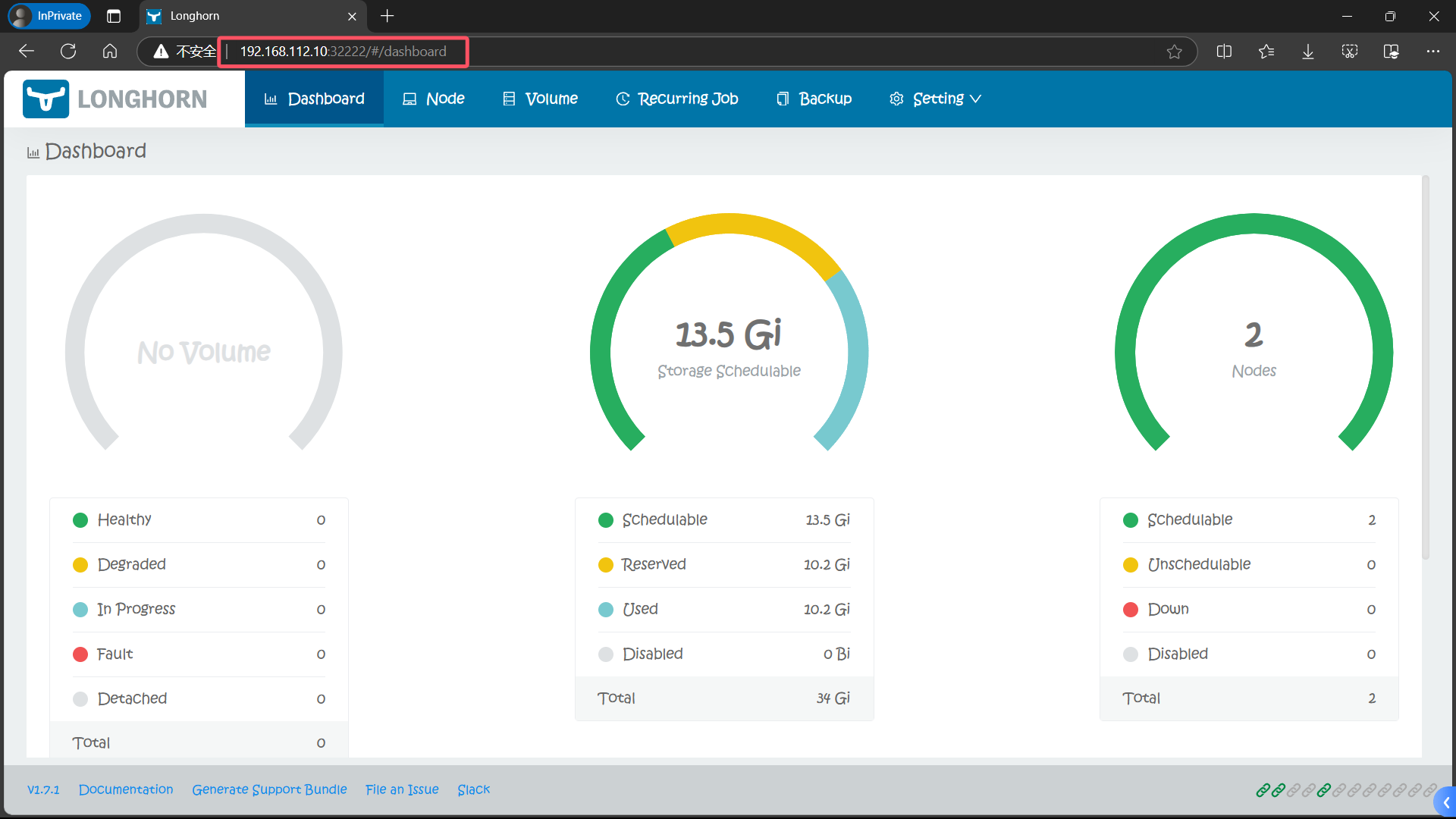1456x819 pixels.
Task: Click the 13.5 Gi storage gauge value
Action: (728, 334)
